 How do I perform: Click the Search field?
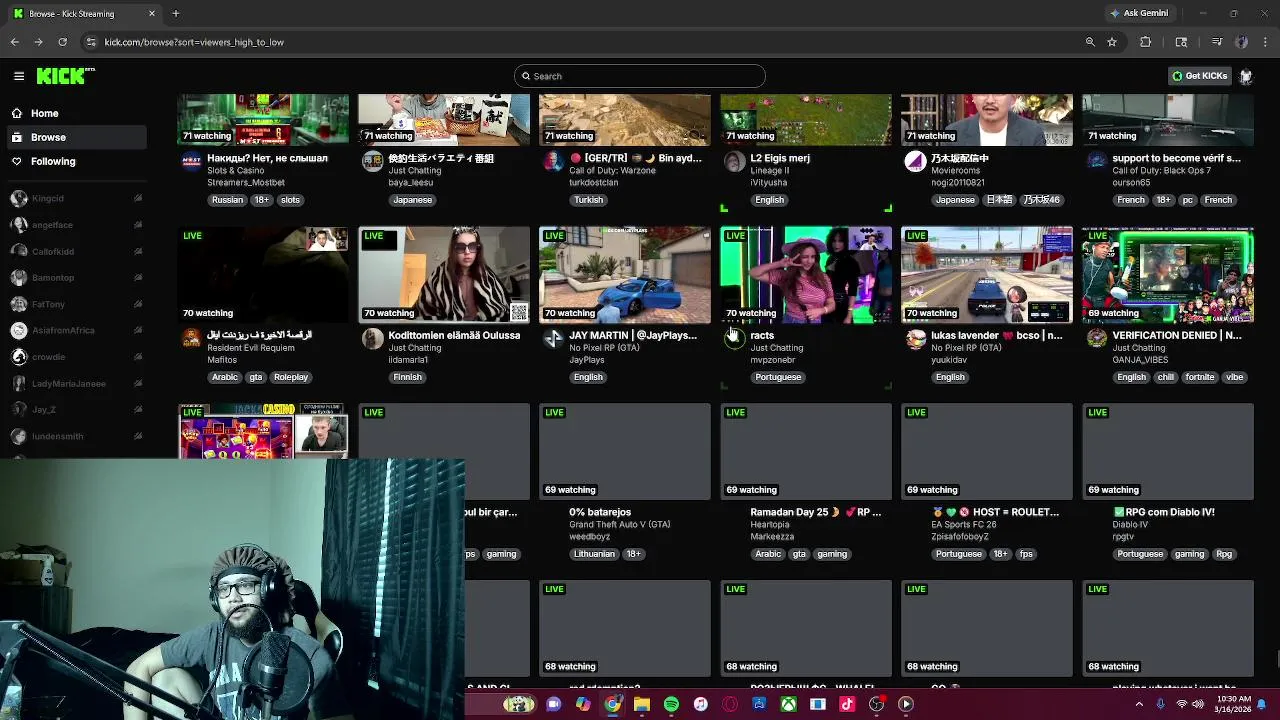point(640,76)
